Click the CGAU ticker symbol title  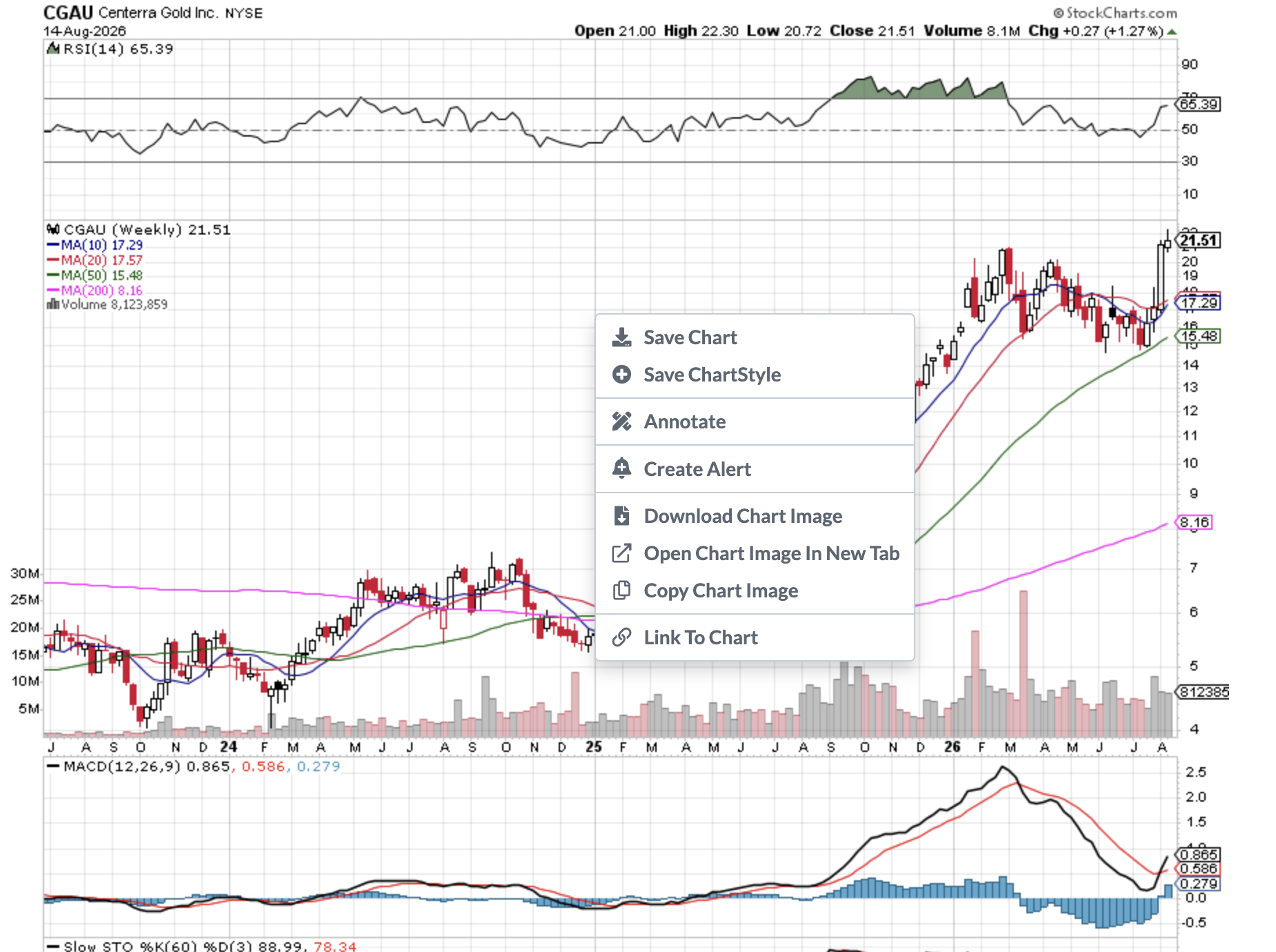click(x=68, y=12)
